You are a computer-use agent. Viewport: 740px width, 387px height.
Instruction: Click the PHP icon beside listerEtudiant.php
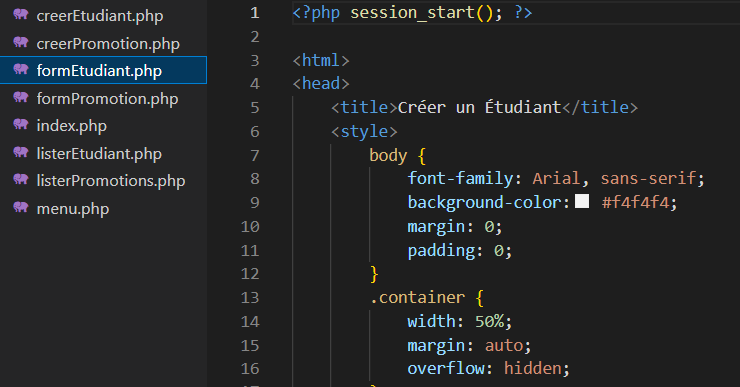[21, 153]
